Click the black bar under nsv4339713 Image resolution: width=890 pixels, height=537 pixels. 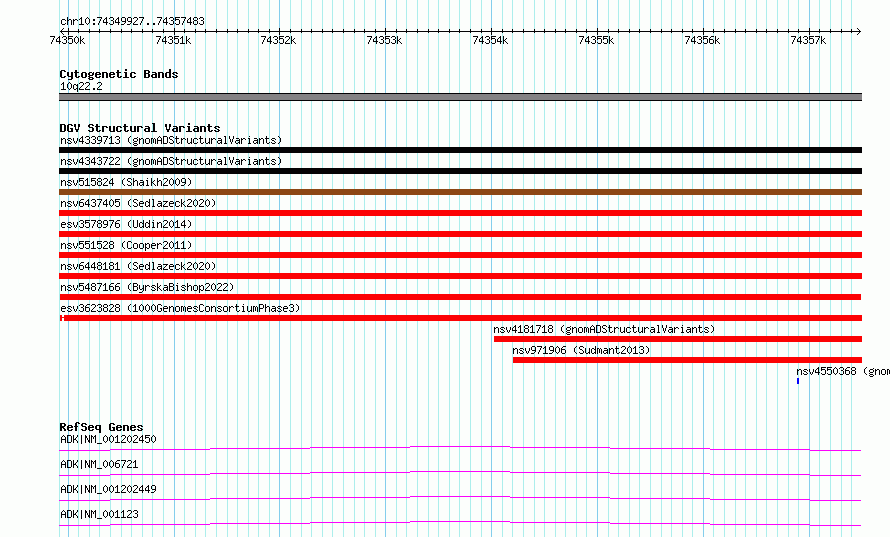460,150
